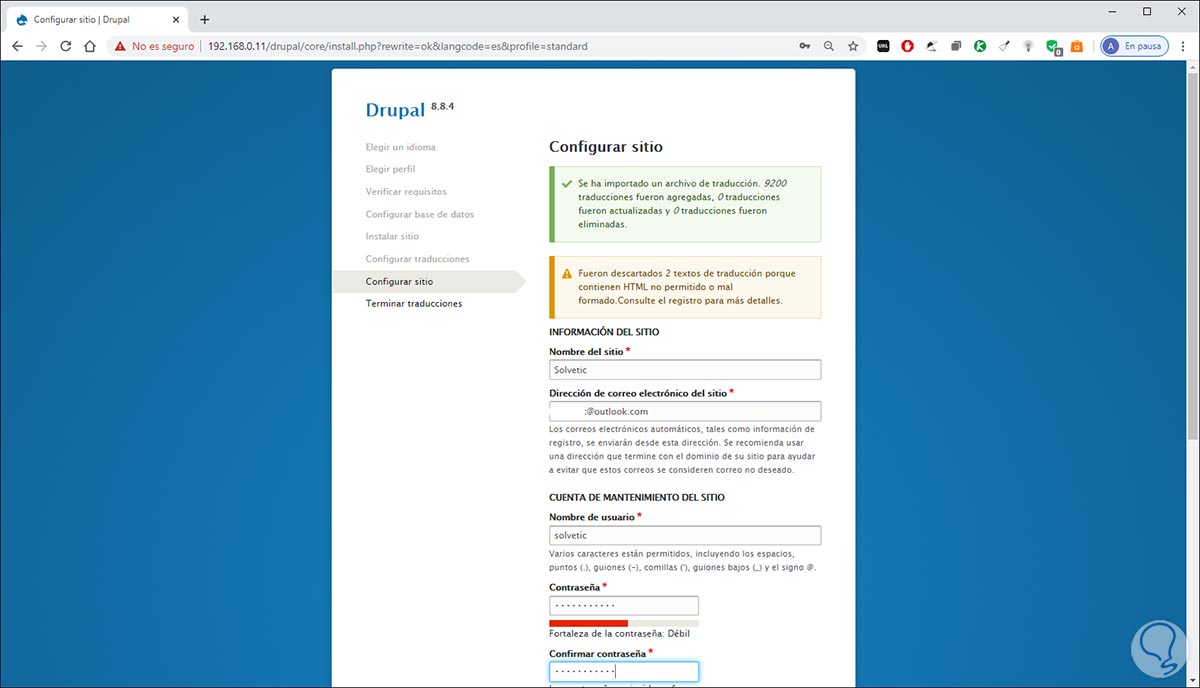Focus the 'Confirmar contraseña' field
The height and width of the screenshot is (688, 1200).
(624, 672)
